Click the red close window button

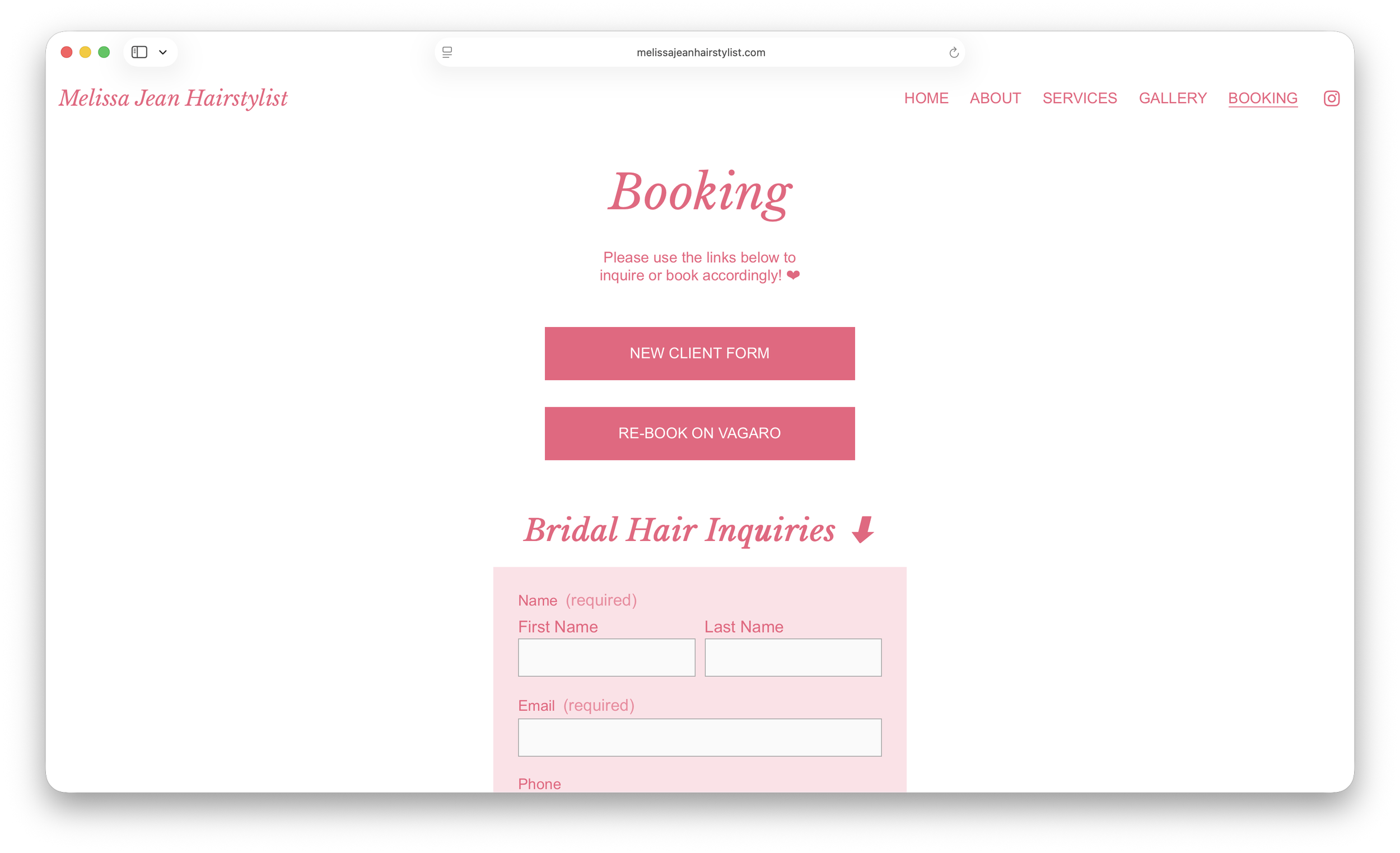click(x=67, y=52)
